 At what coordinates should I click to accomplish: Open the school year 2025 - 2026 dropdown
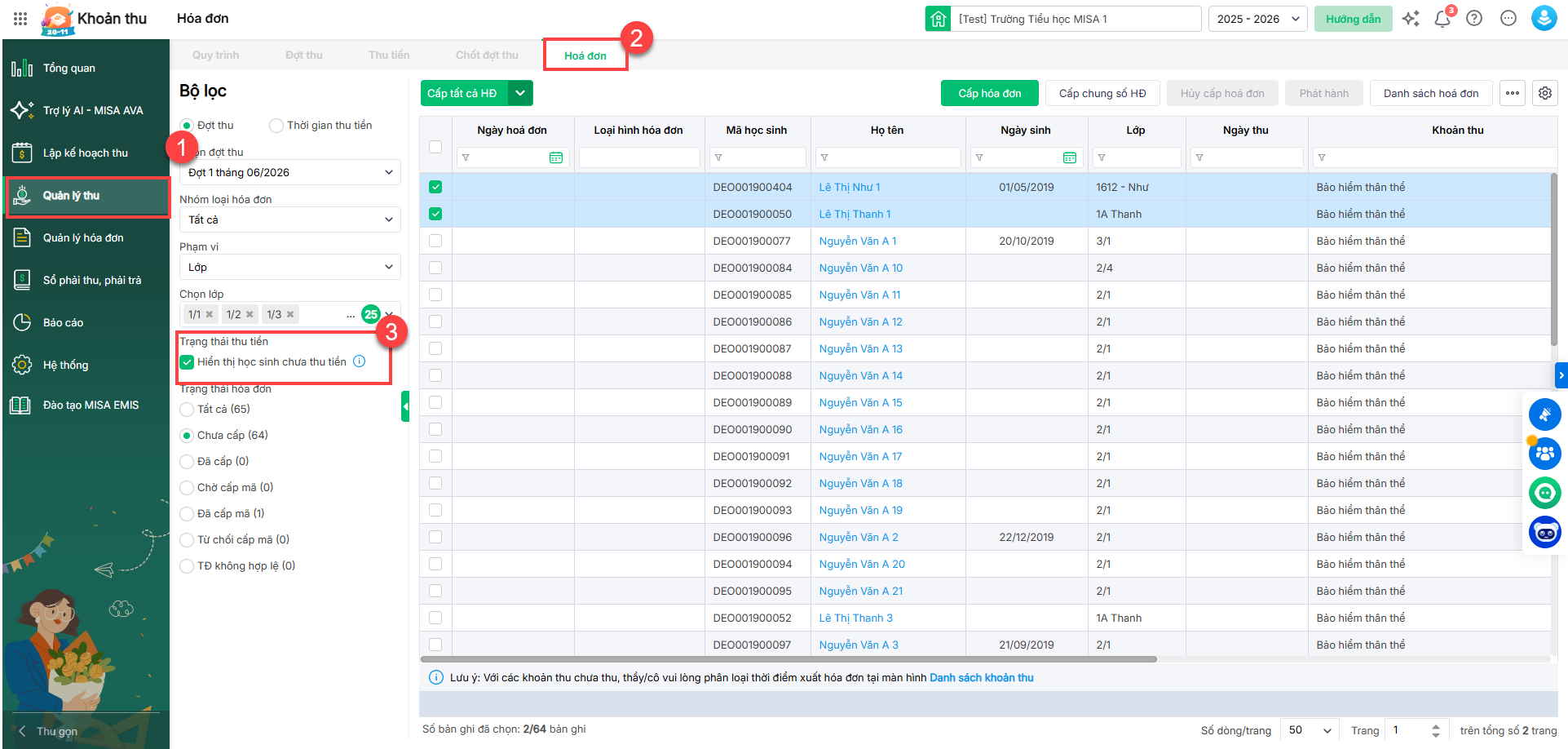click(1257, 19)
